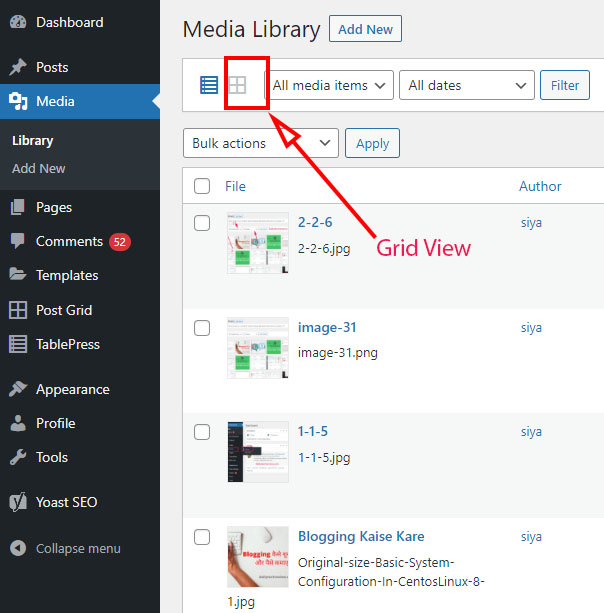
Task: Click the Posts pushpin icon
Action: (18, 67)
